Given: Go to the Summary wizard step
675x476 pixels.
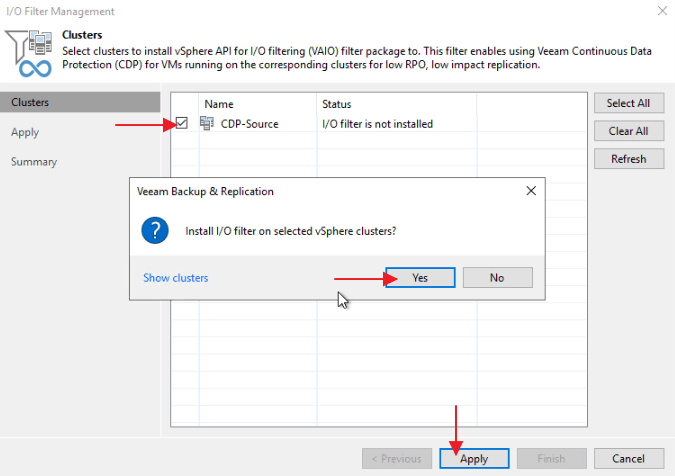Looking at the screenshot, I should click(34, 162).
